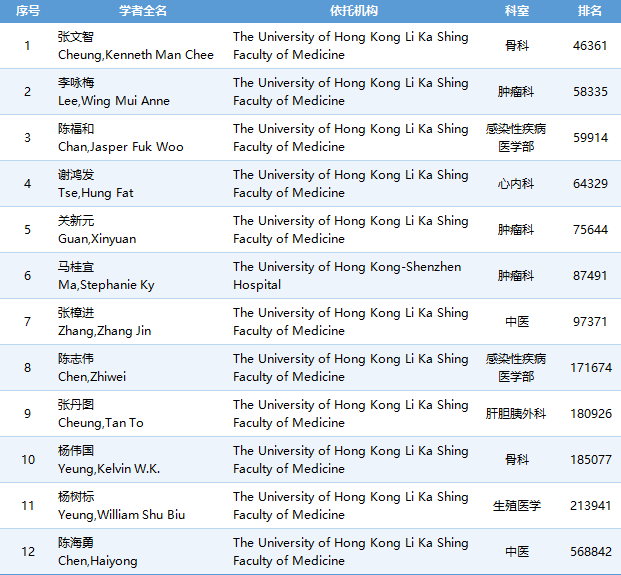Select scholar Yeung, Kelvin W.K.
This screenshot has height=575, width=621.
pyautogui.click(x=109, y=469)
